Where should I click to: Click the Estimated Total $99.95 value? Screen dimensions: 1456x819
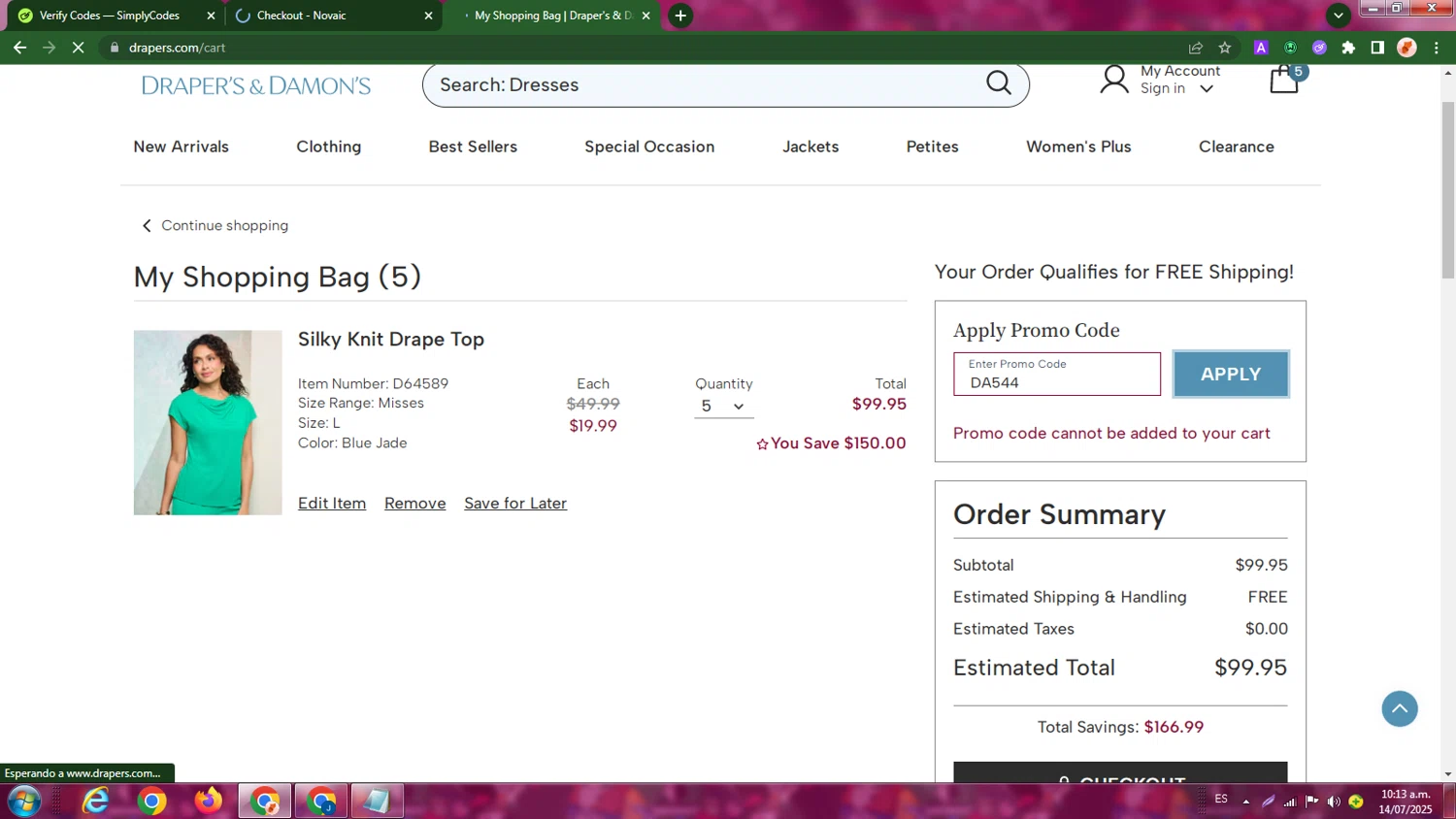pos(1250,668)
